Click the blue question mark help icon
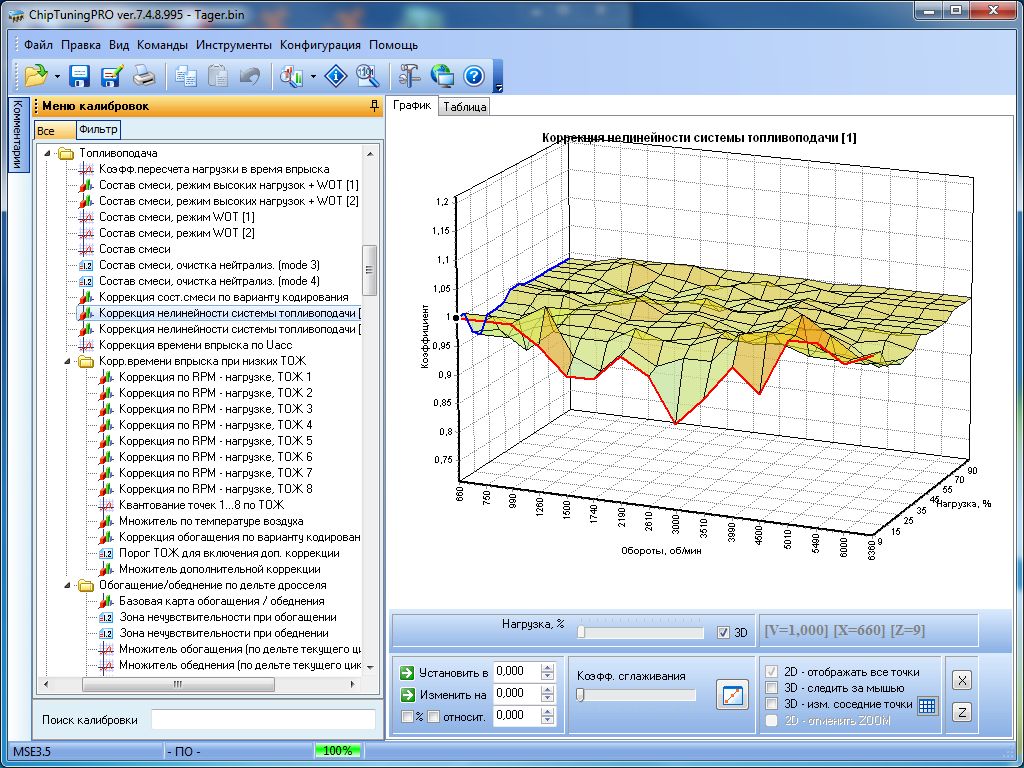Viewport: 1024px width, 768px height. (x=474, y=76)
